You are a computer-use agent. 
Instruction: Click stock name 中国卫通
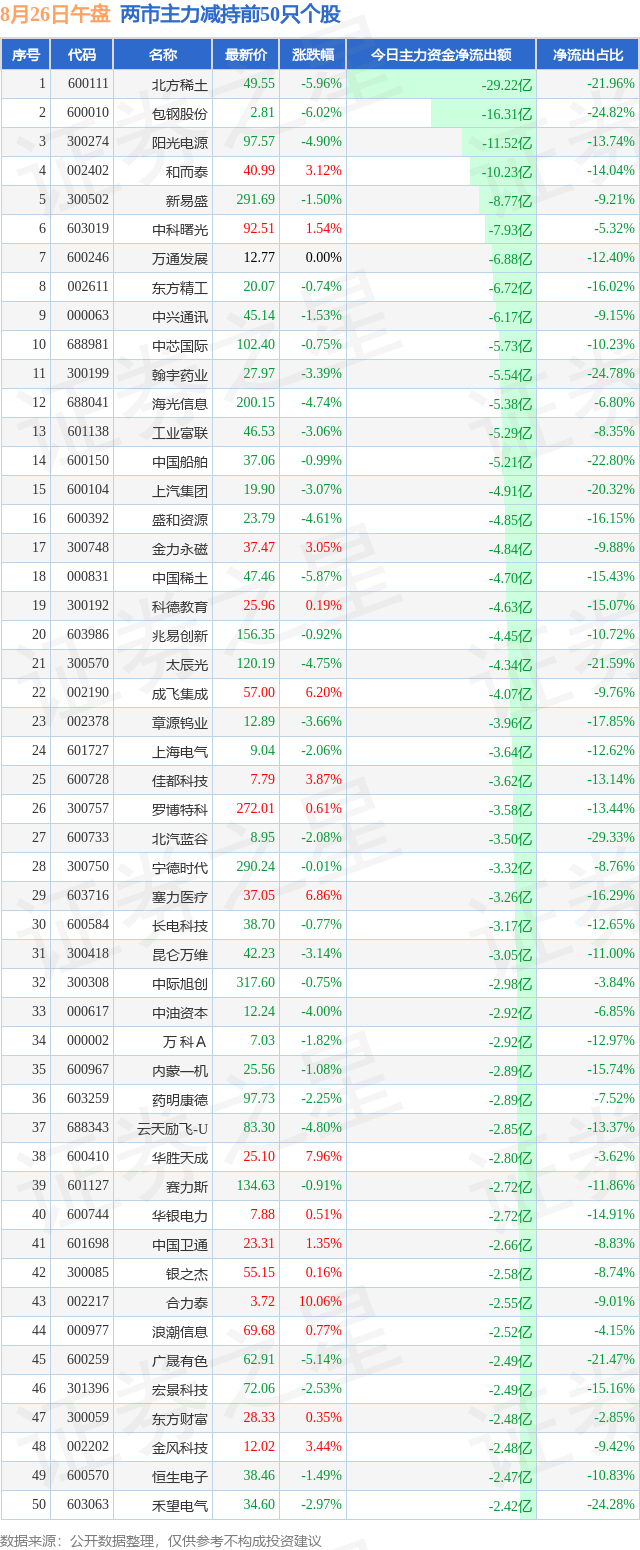pos(180,1244)
